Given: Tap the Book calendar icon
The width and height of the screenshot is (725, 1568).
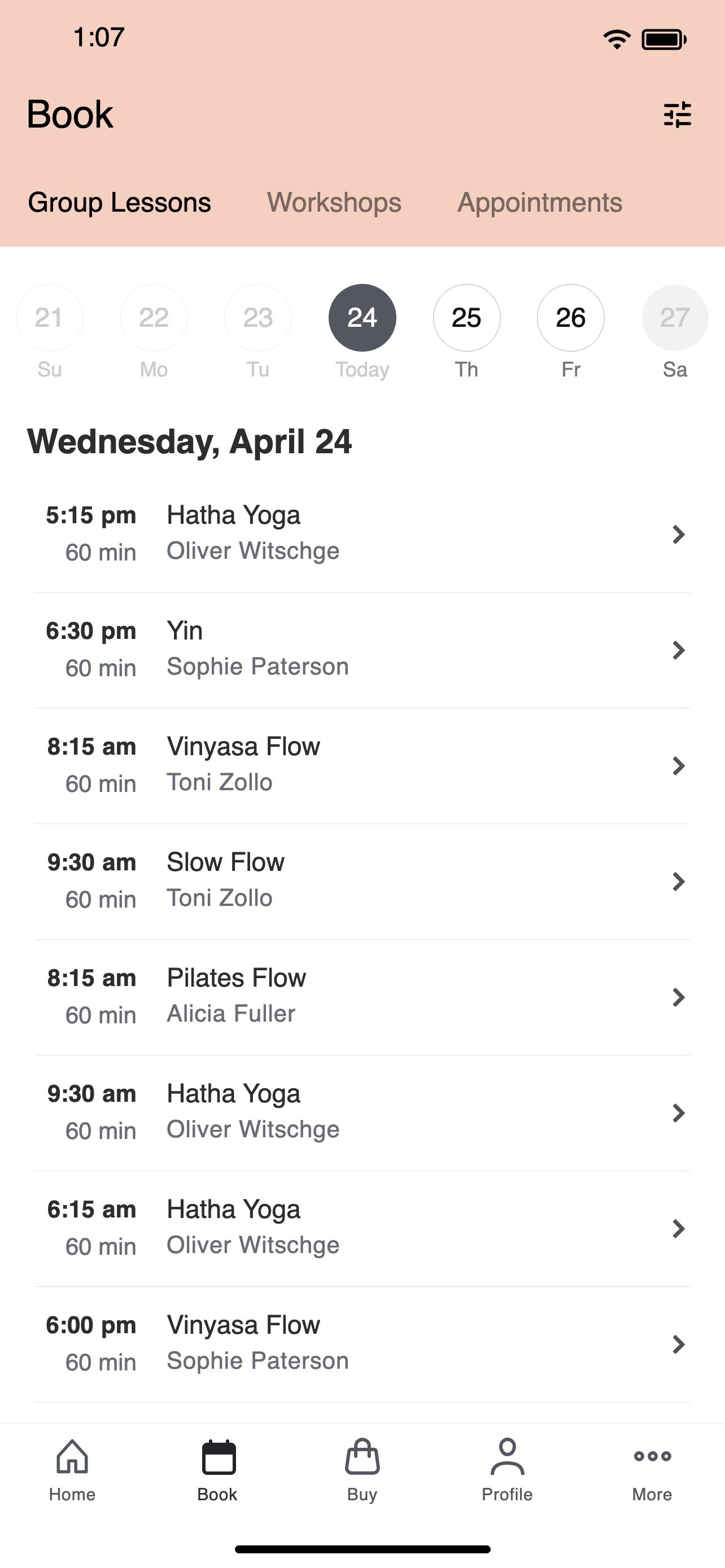Looking at the screenshot, I should pyautogui.click(x=218, y=1457).
